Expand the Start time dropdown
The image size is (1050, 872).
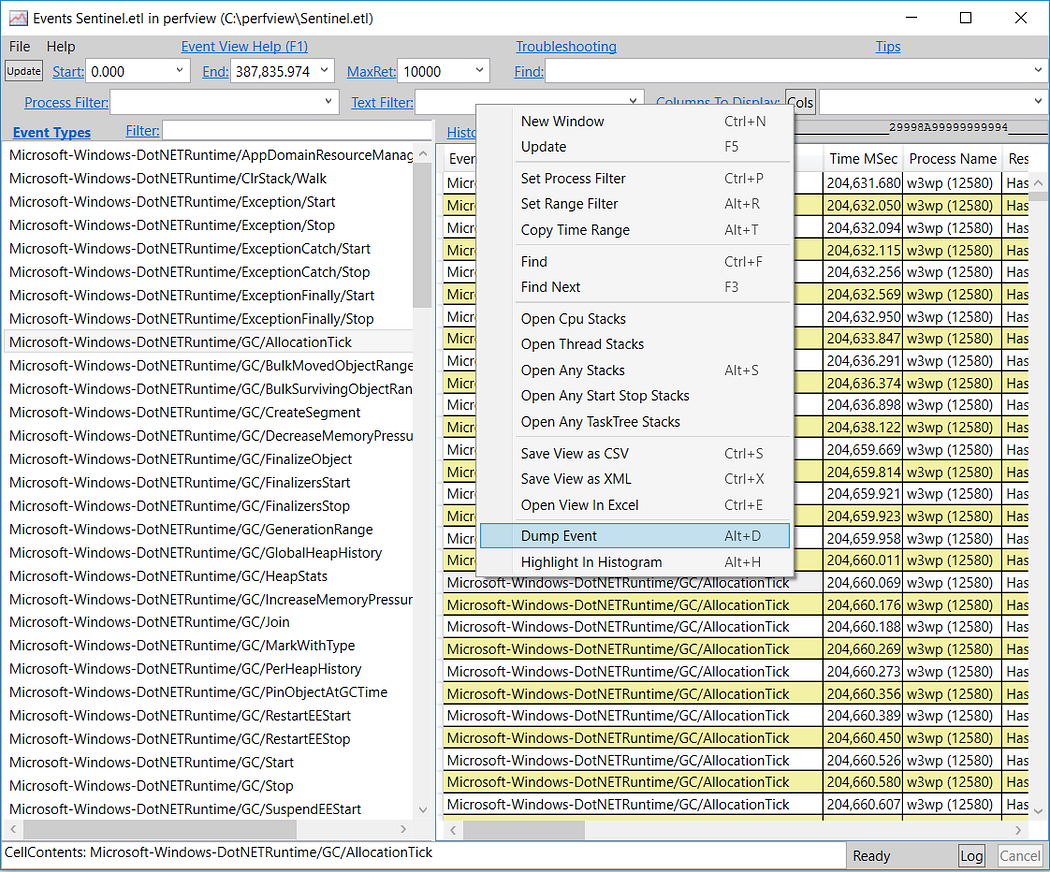(x=179, y=70)
